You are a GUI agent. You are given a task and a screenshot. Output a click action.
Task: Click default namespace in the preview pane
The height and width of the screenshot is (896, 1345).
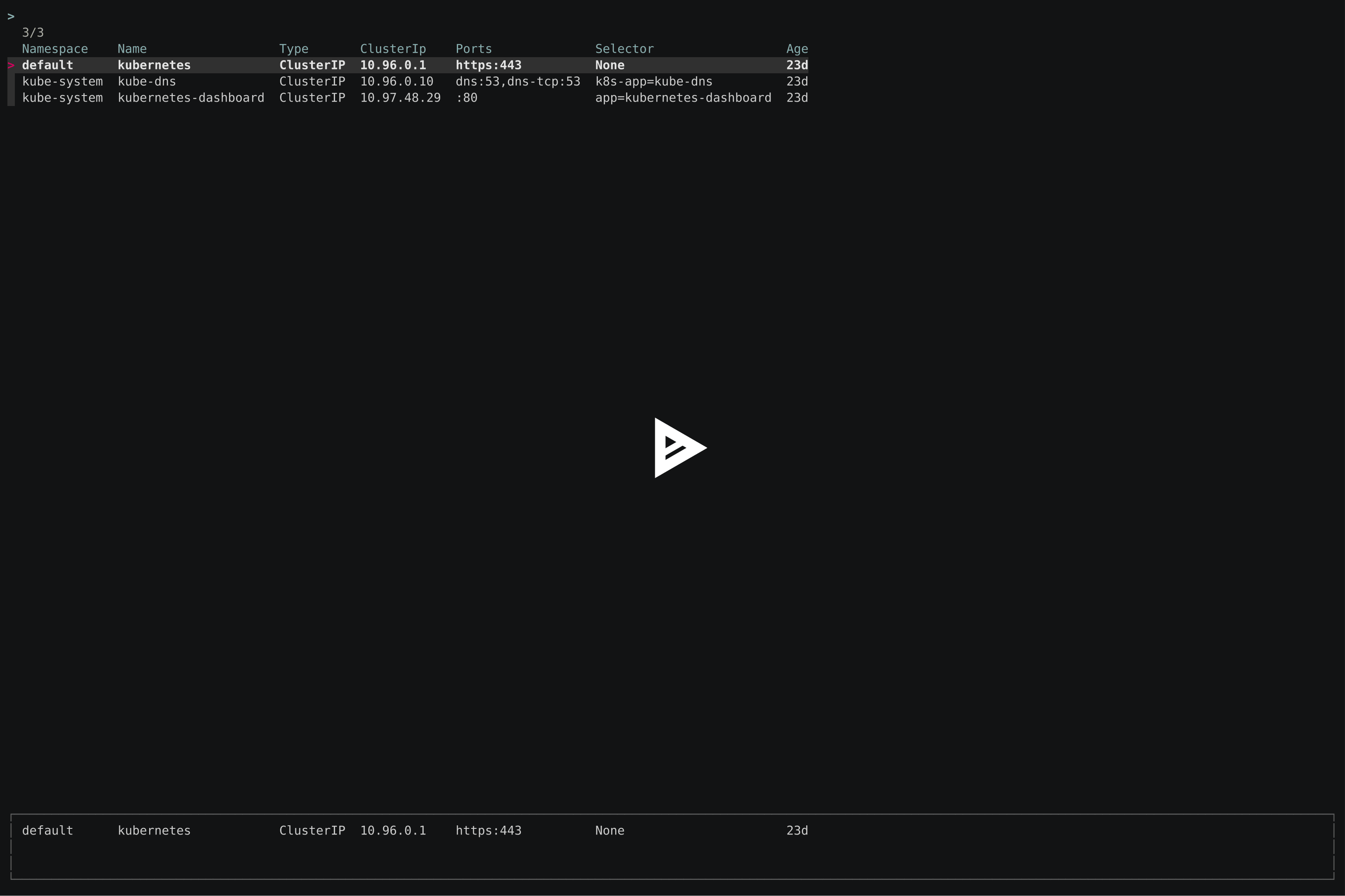(x=48, y=830)
